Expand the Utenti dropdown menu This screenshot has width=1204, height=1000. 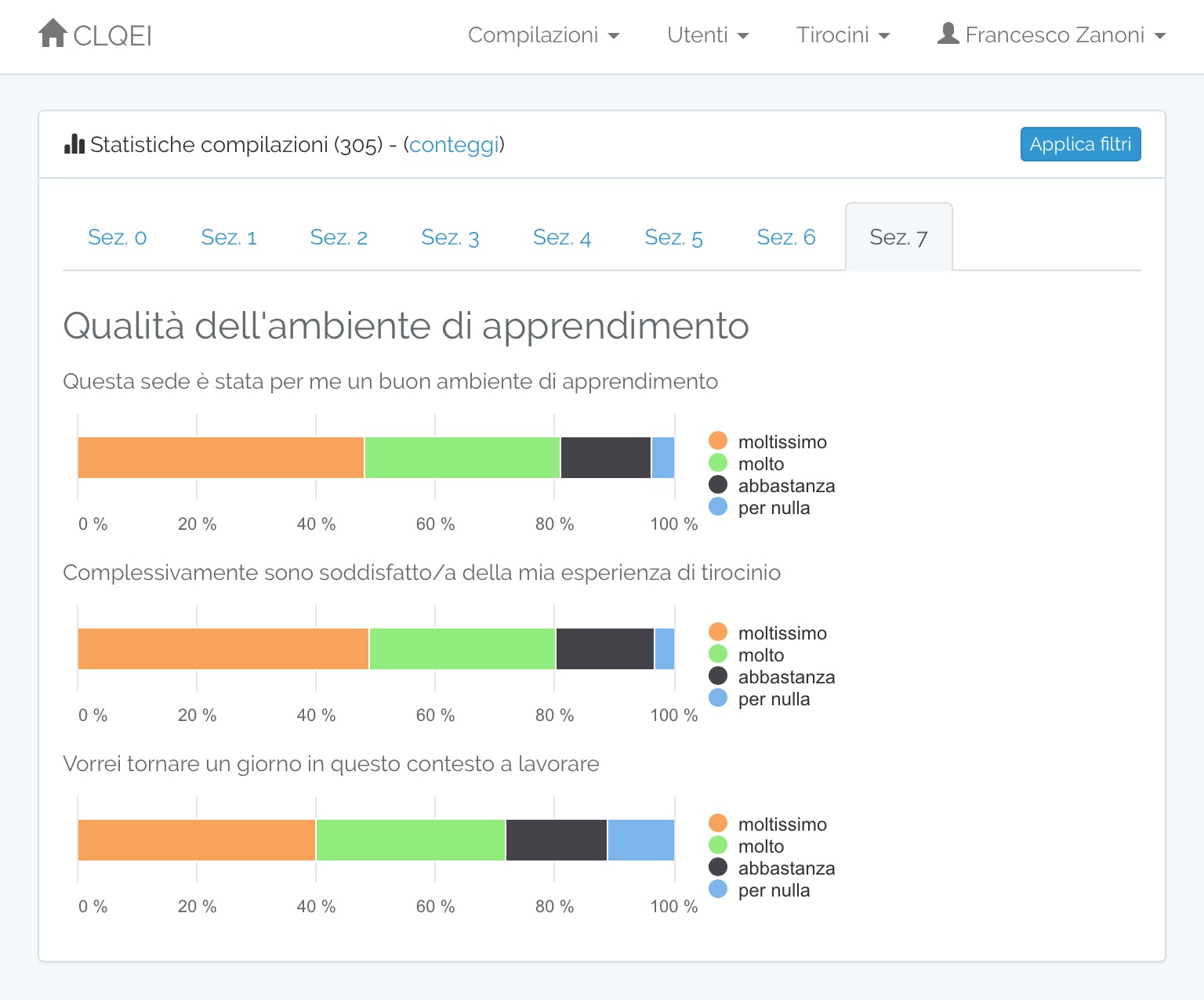click(708, 35)
